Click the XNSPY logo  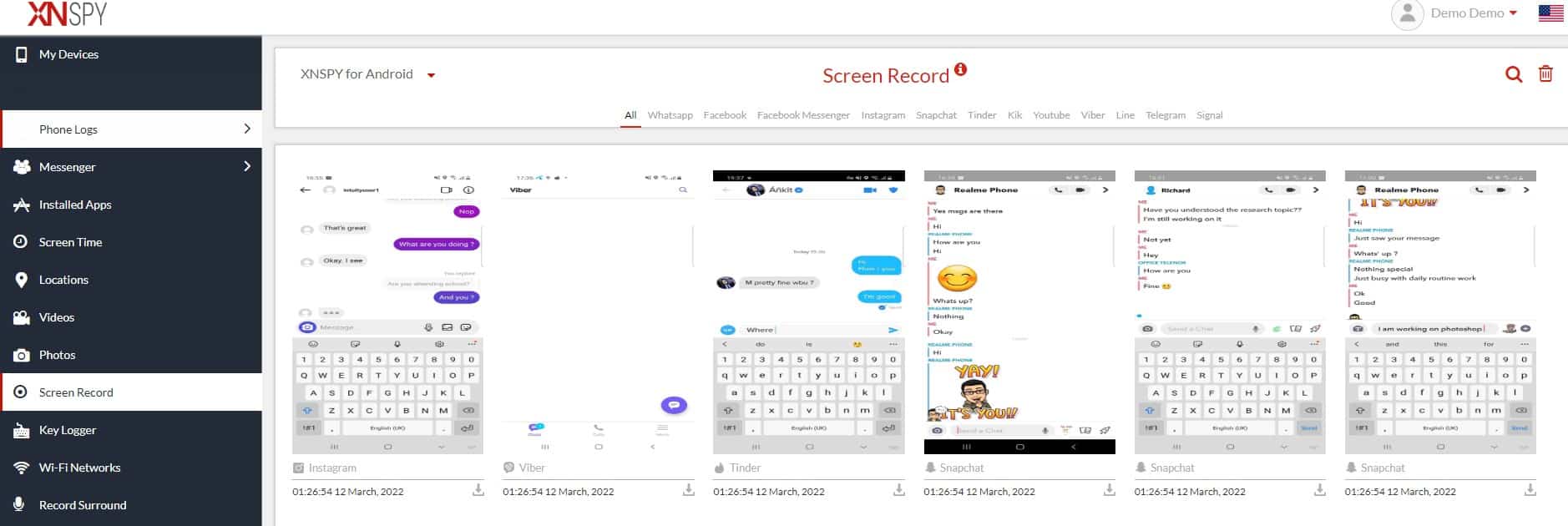(x=67, y=13)
